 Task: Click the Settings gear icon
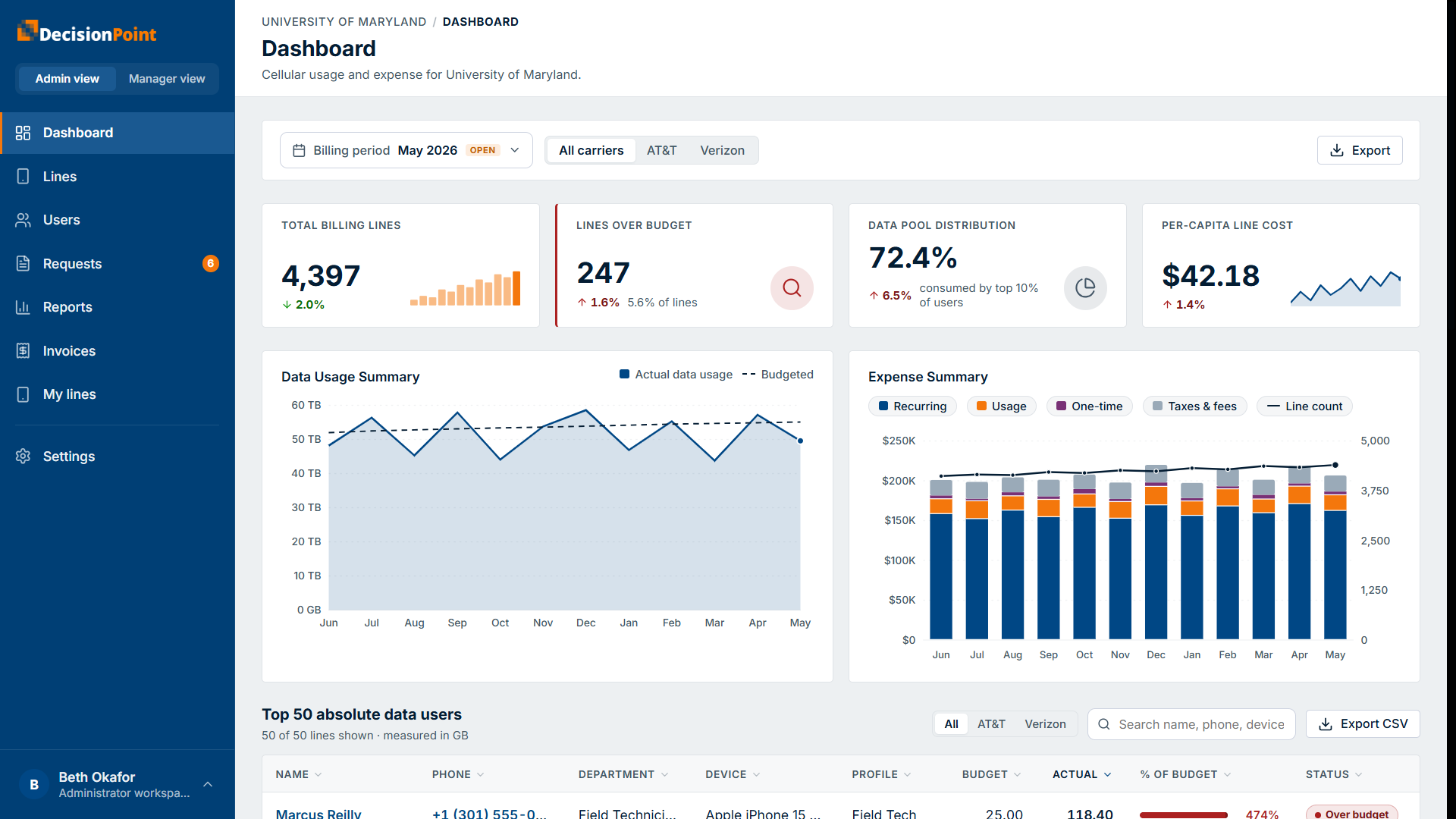pos(23,457)
